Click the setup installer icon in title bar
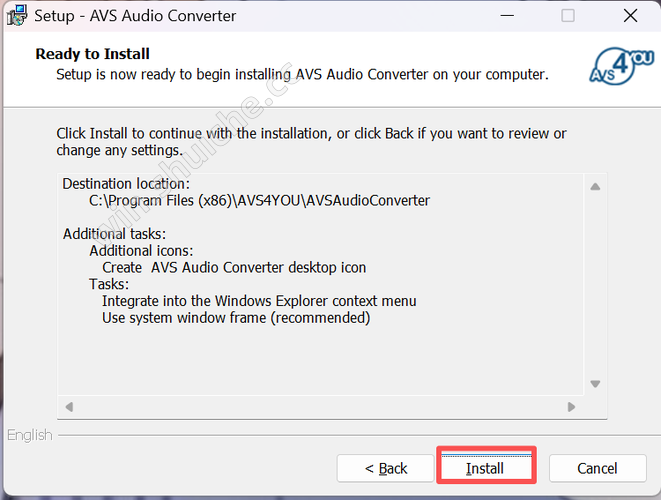Image resolution: width=661 pixels, height=500 pixels. pos(16,16)
